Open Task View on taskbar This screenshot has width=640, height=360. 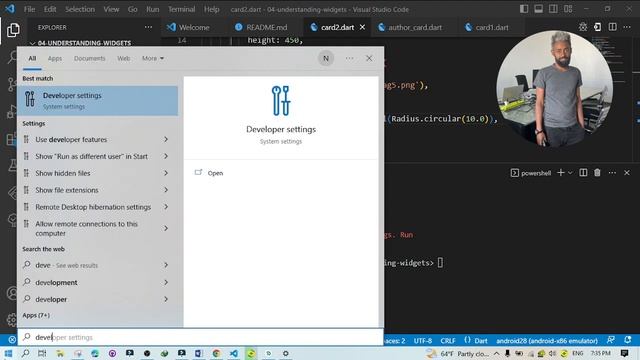click(42, 353)
